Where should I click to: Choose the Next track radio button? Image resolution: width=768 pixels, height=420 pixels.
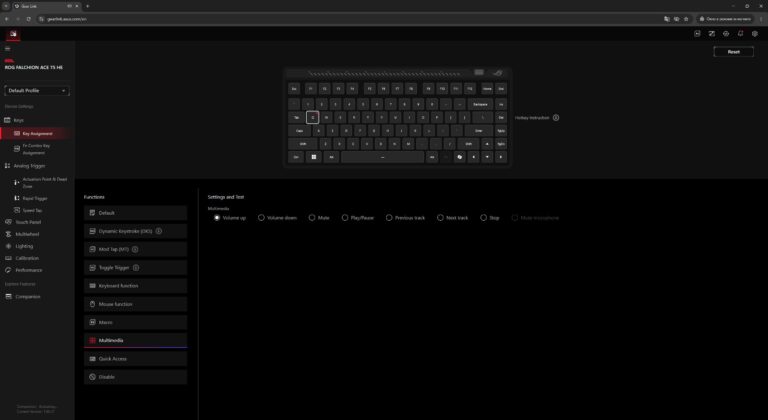[x=440, y=218]
